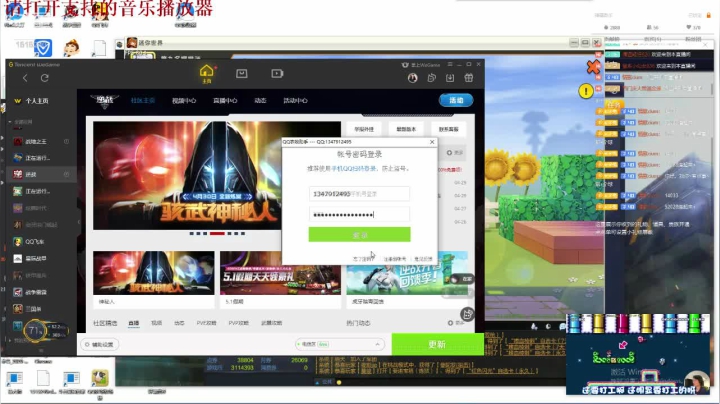Viewport: 720px width, 404px height.
Task: Open the server region dropdown
Action: (339, 344)
